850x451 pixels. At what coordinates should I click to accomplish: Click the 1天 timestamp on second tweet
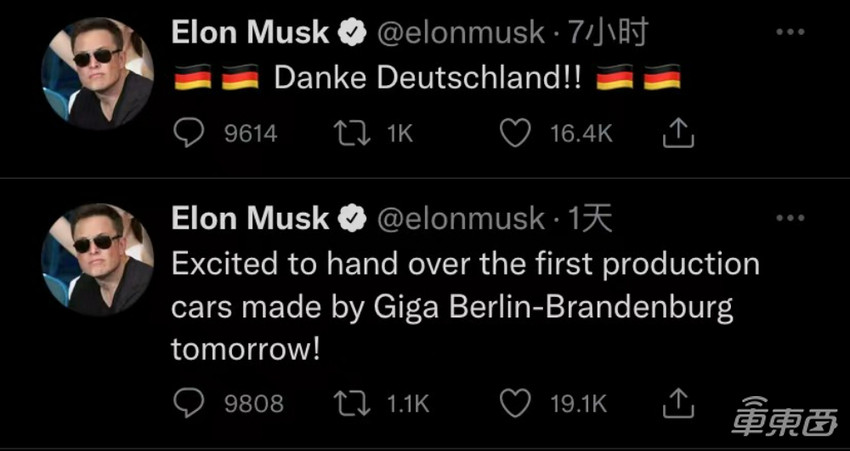(590, 218)
